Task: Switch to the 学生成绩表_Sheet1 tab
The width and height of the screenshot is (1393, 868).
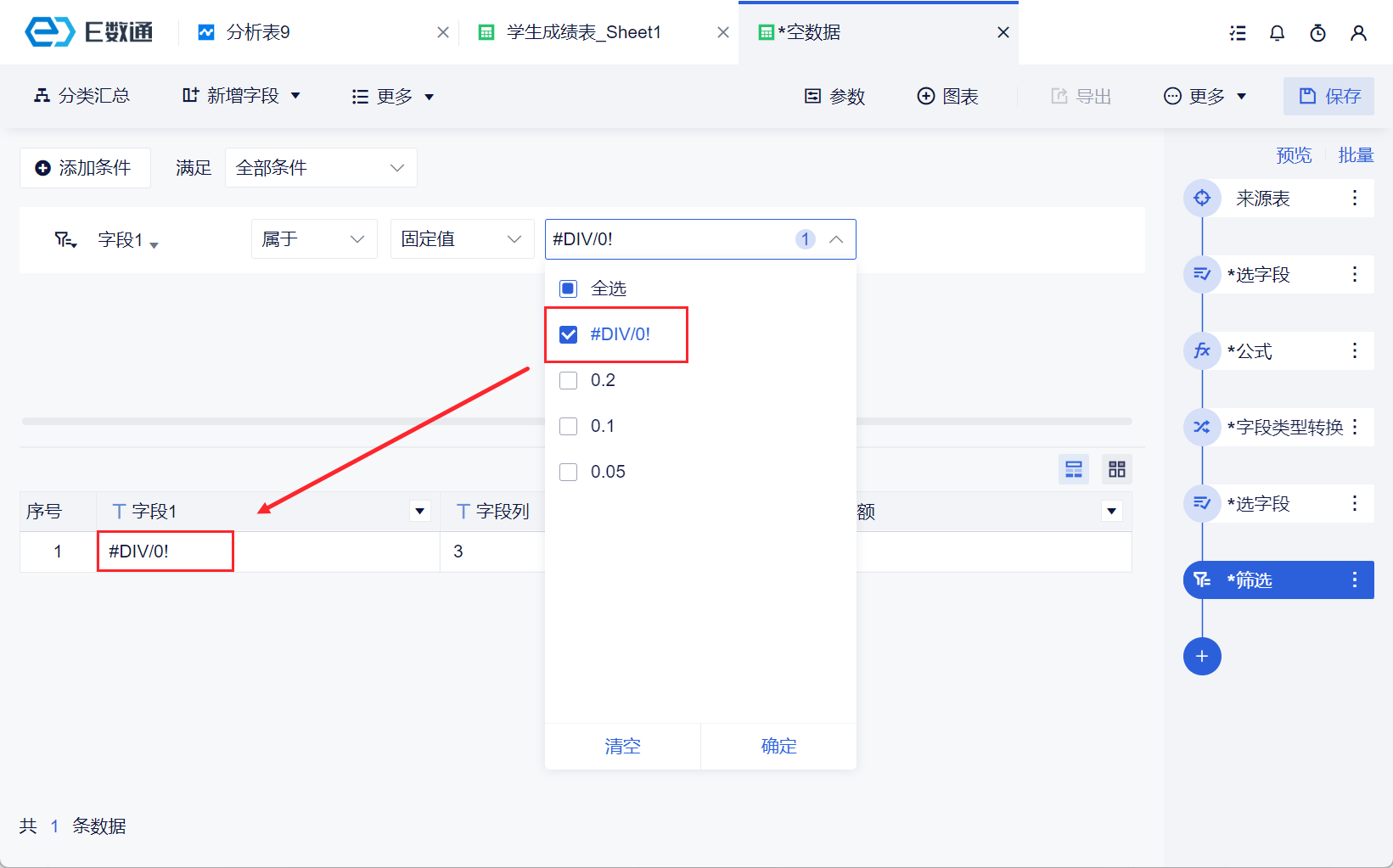Action: (x=583, y=33)
